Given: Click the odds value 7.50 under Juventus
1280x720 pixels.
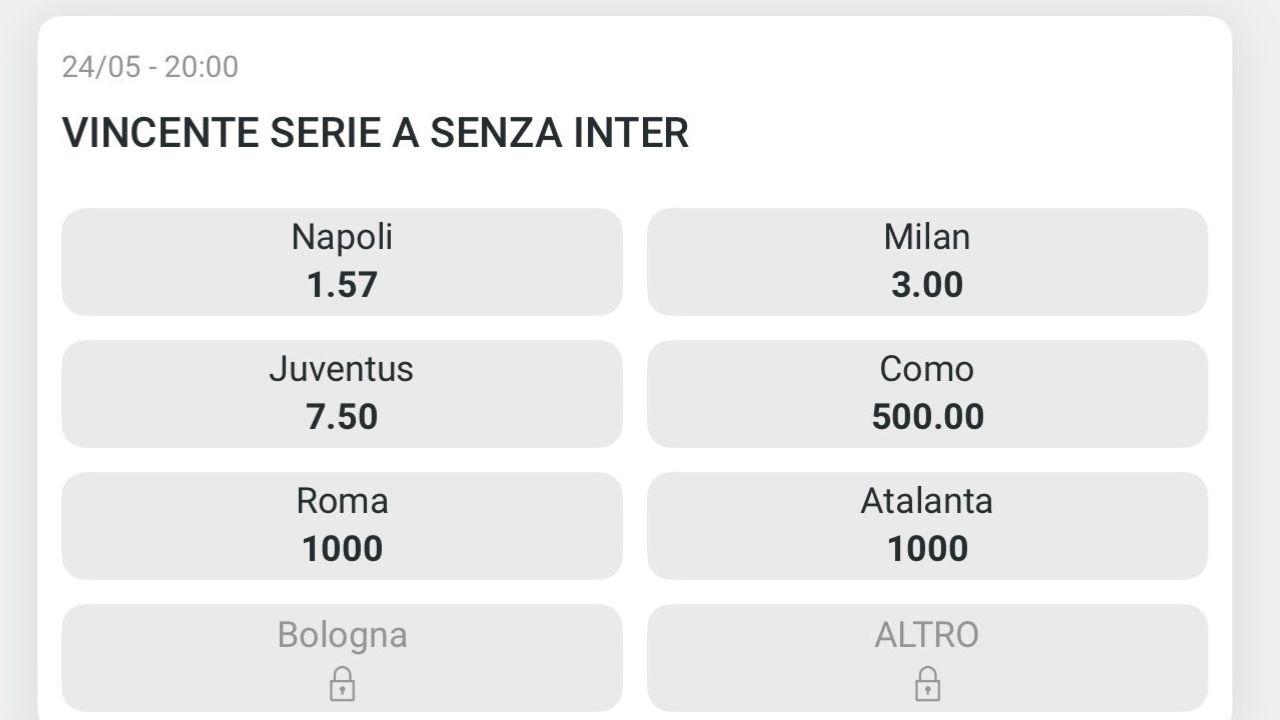Looking at the screenshot, I should pyautogui.click(x=343, y=417).
